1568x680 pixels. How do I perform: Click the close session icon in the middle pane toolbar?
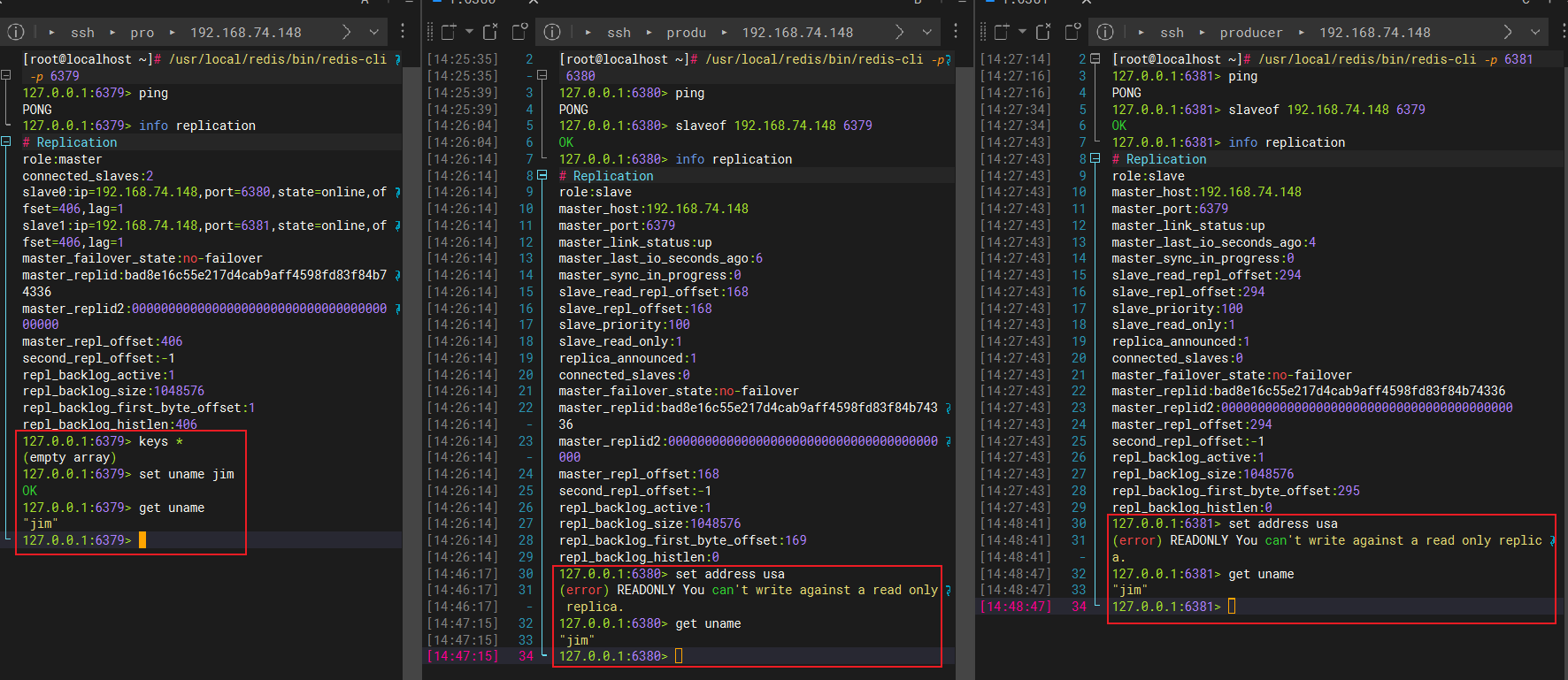click(x=491, y=32)
